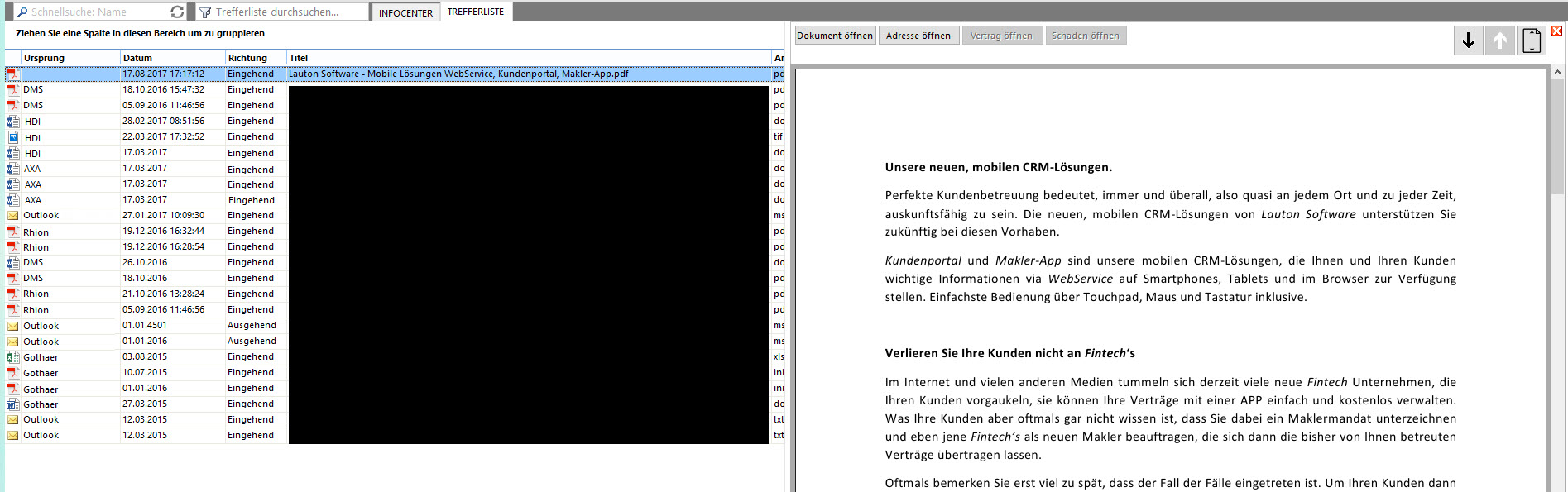This screenshot has height=492, width=1568.
Task: Click the image file icon on HDI 22.03.2017 row
Action: click(x=12, y=137)
